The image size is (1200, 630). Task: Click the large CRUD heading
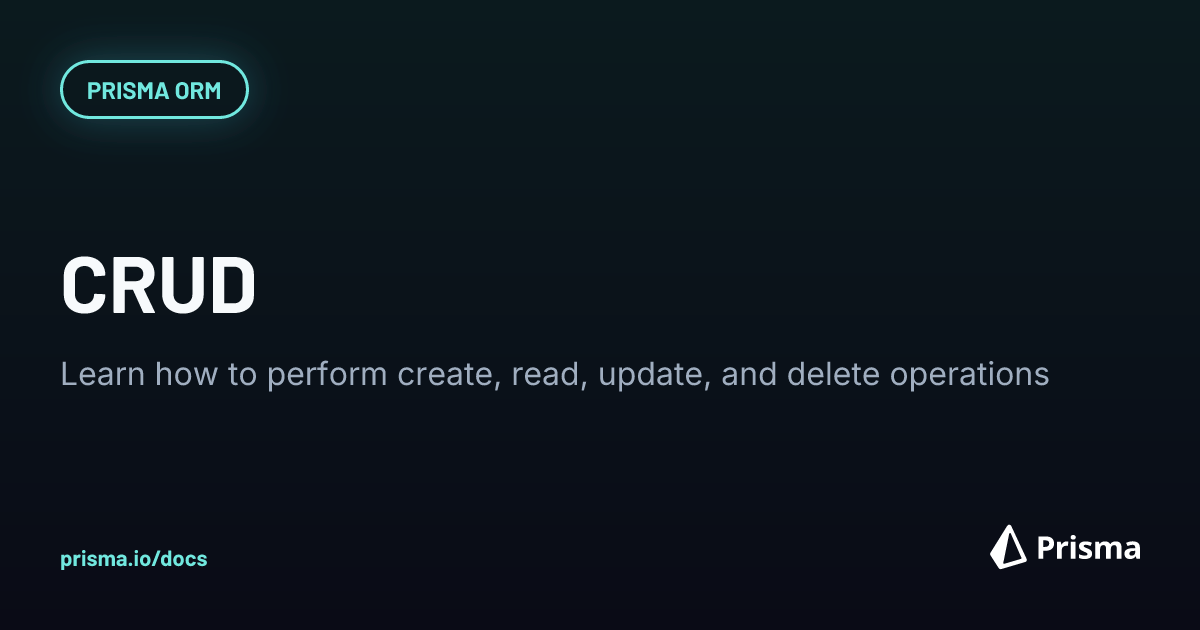[x=159, y=286]
